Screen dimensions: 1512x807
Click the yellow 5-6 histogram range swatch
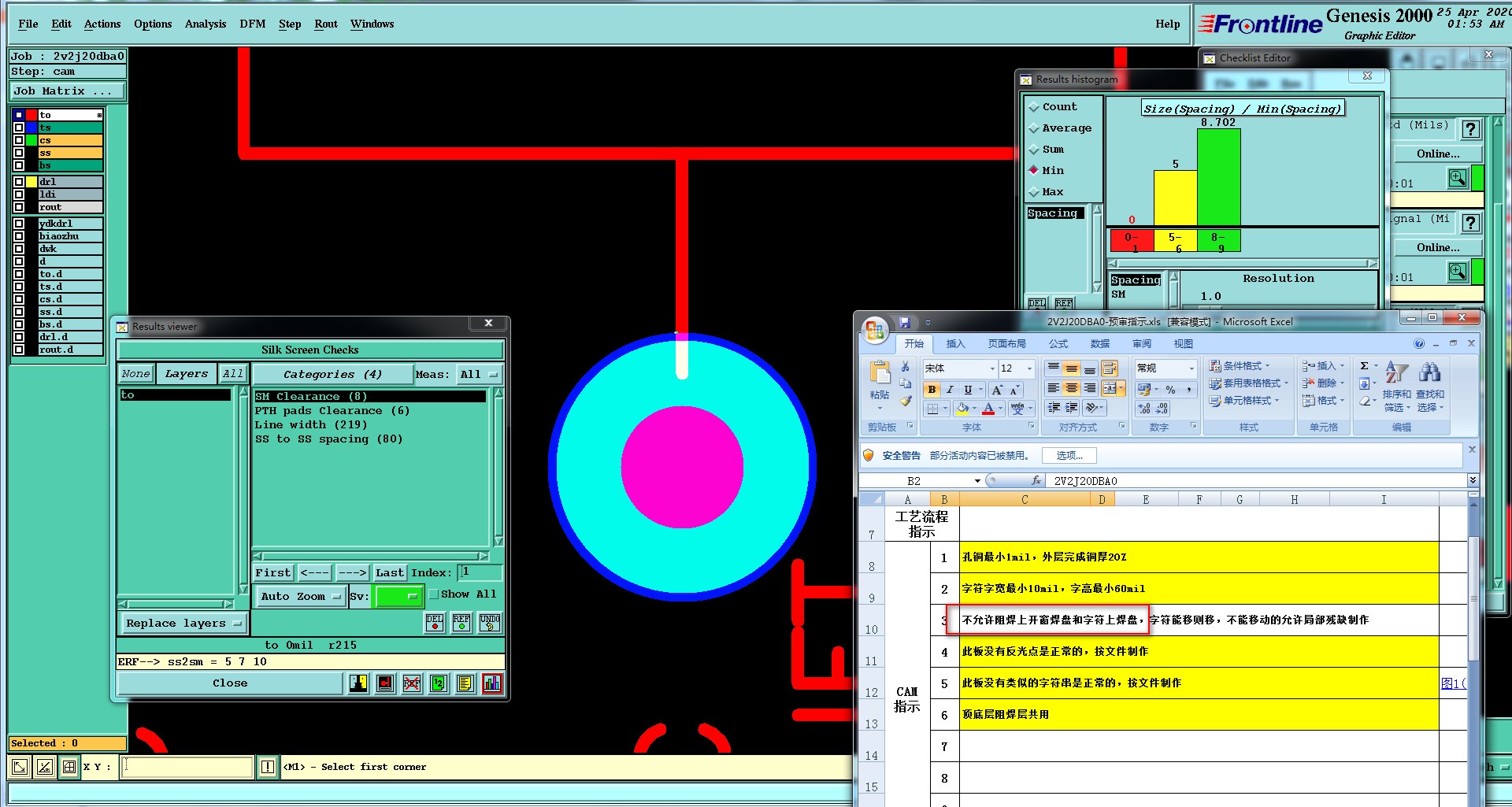pos(1176,241)
